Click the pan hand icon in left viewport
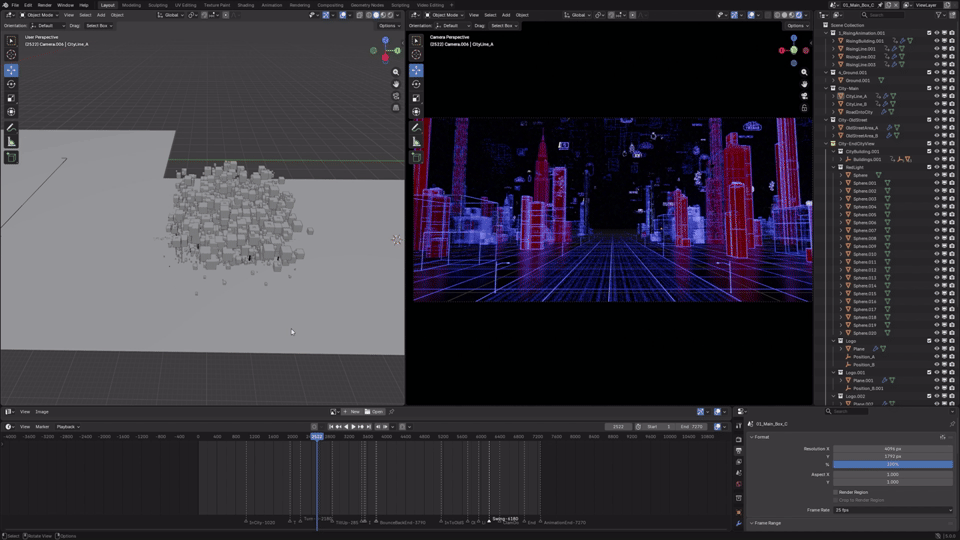Viewport: 960px width, 540px height. click(x=396, y=84)
